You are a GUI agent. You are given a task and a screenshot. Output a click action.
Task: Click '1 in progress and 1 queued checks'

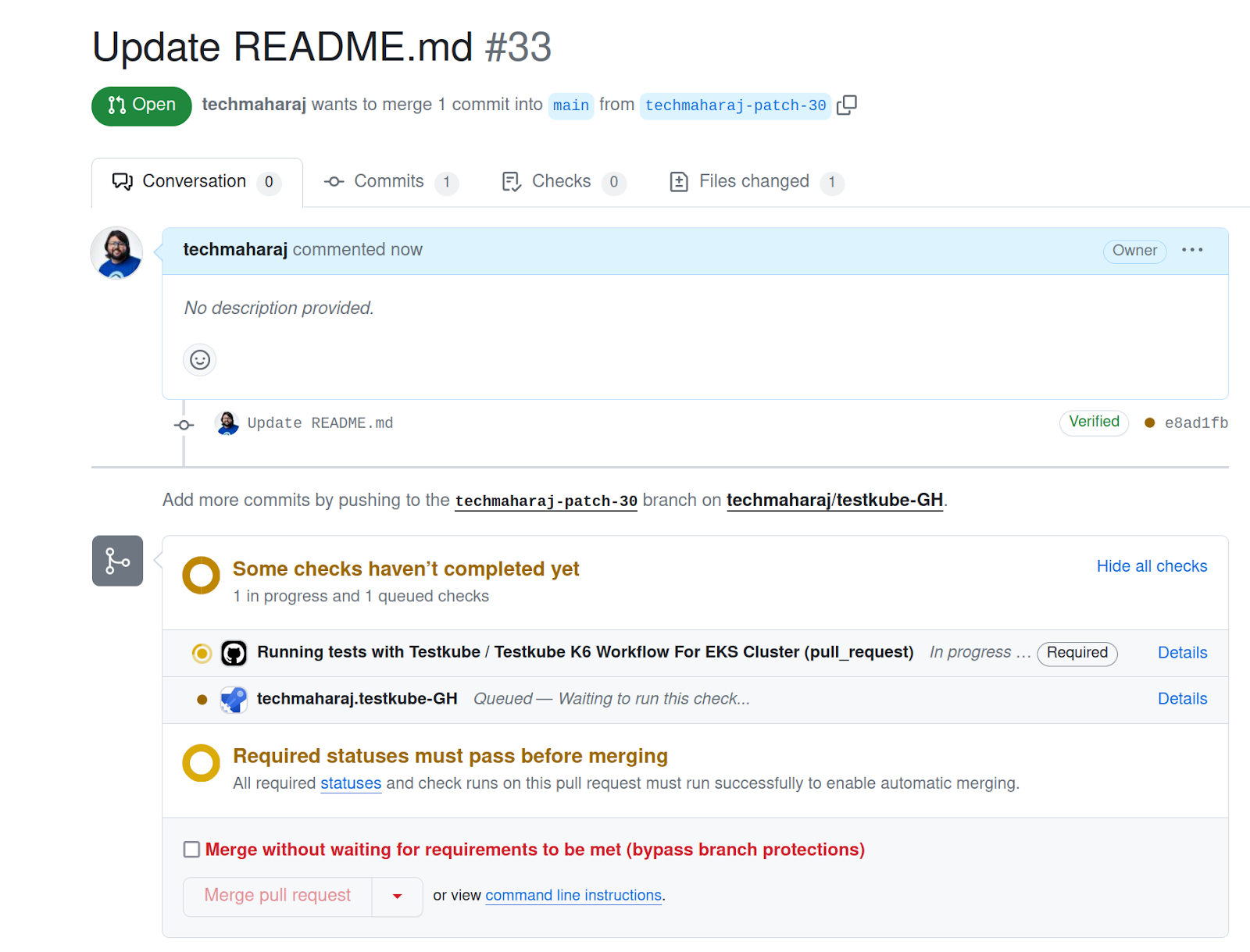click(361, 597)
